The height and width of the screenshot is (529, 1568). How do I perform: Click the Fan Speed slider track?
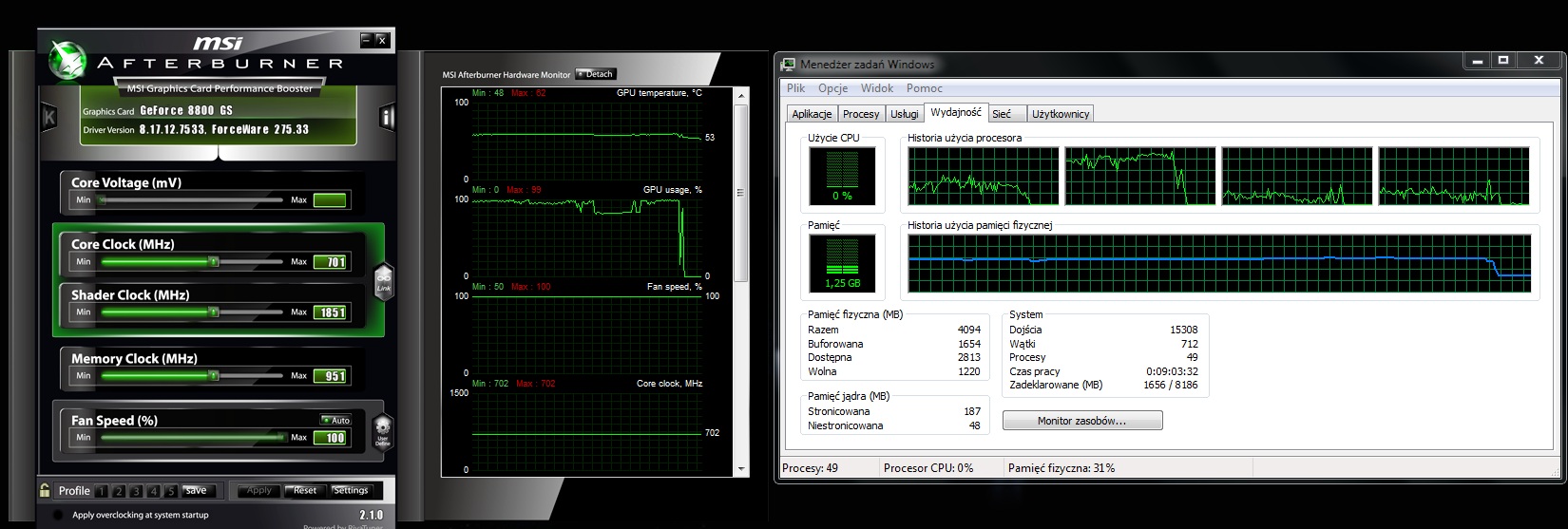[192, 437]
